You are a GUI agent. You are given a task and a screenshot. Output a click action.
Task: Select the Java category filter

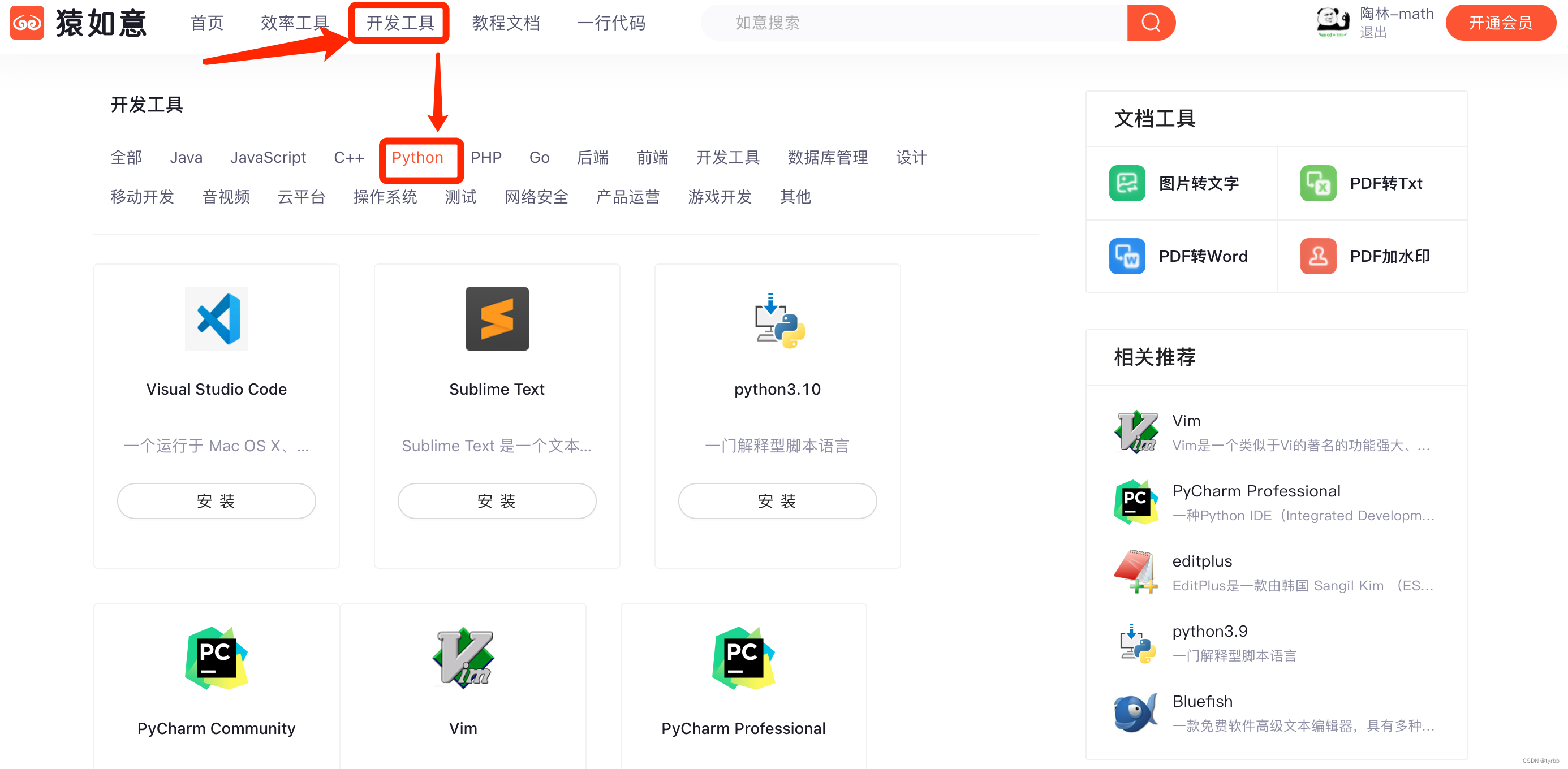point(186,158)
